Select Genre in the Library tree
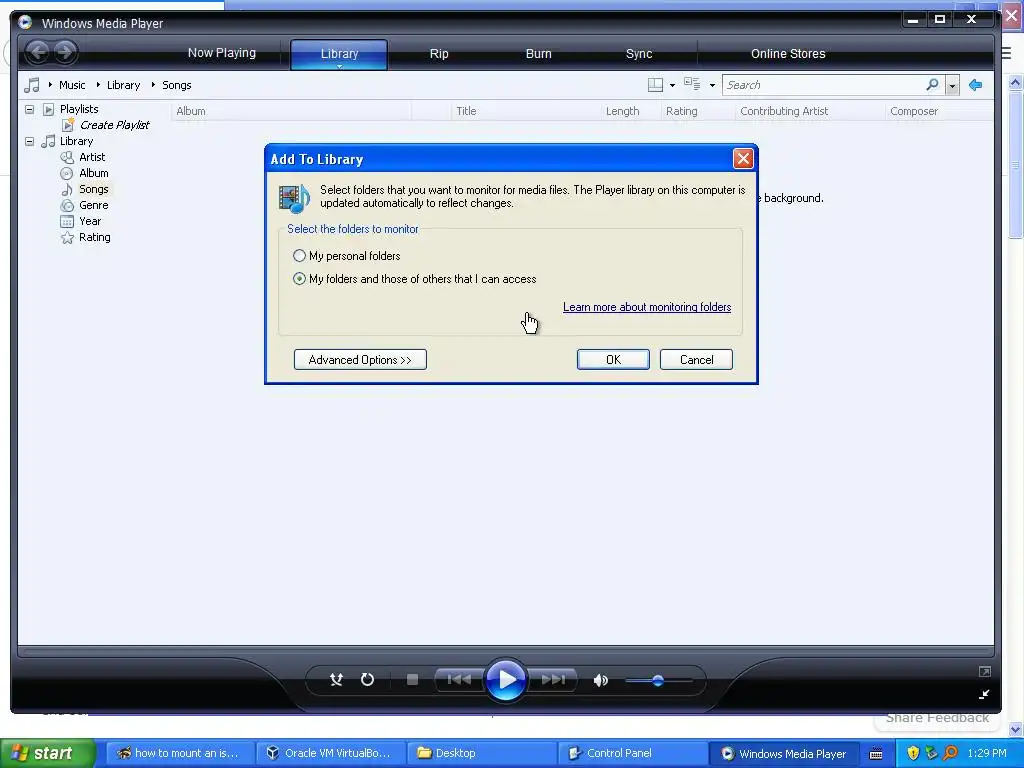 click(93, 205)
